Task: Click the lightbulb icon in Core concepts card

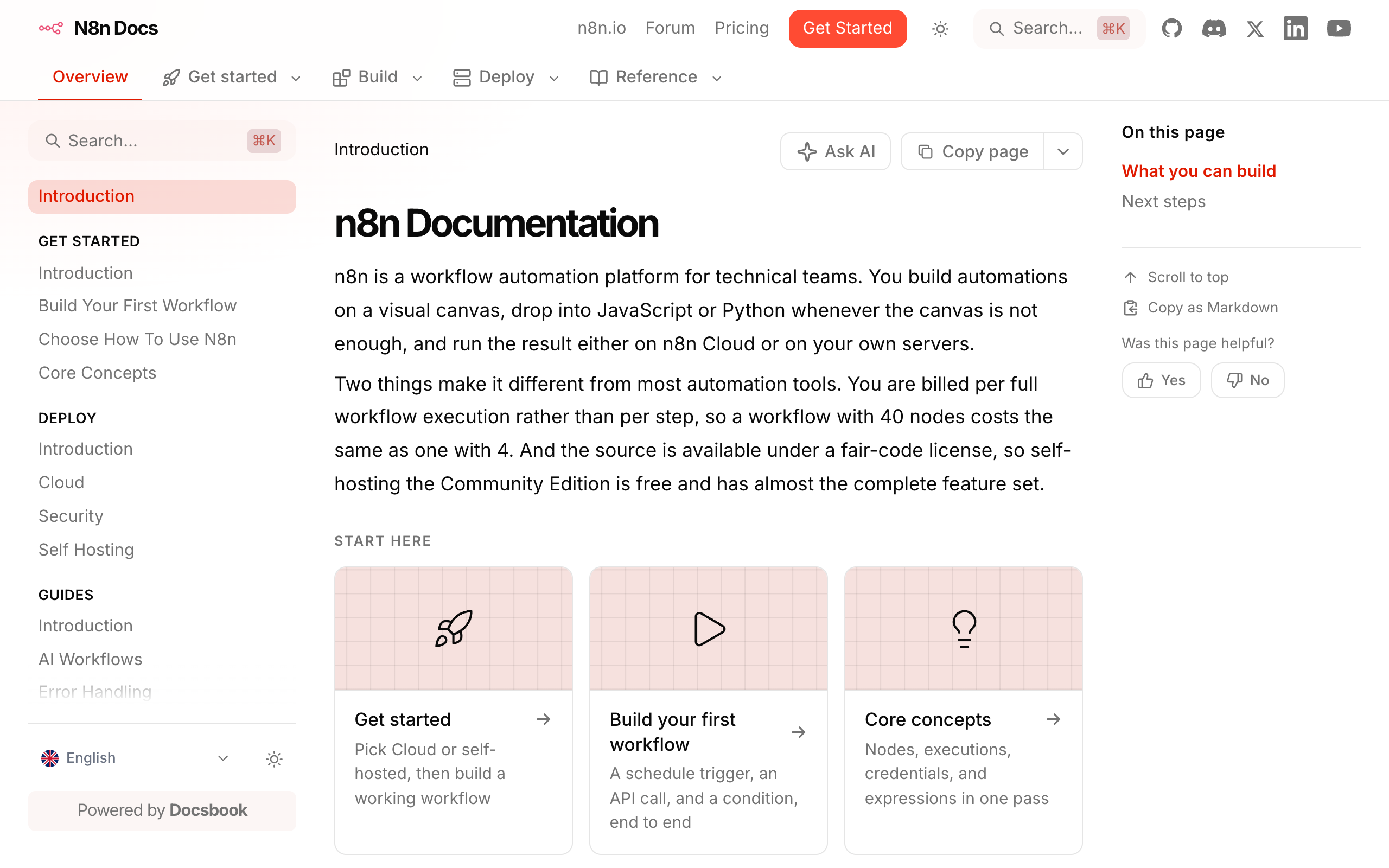Action: pyautogui.click(x=964, y=629)
